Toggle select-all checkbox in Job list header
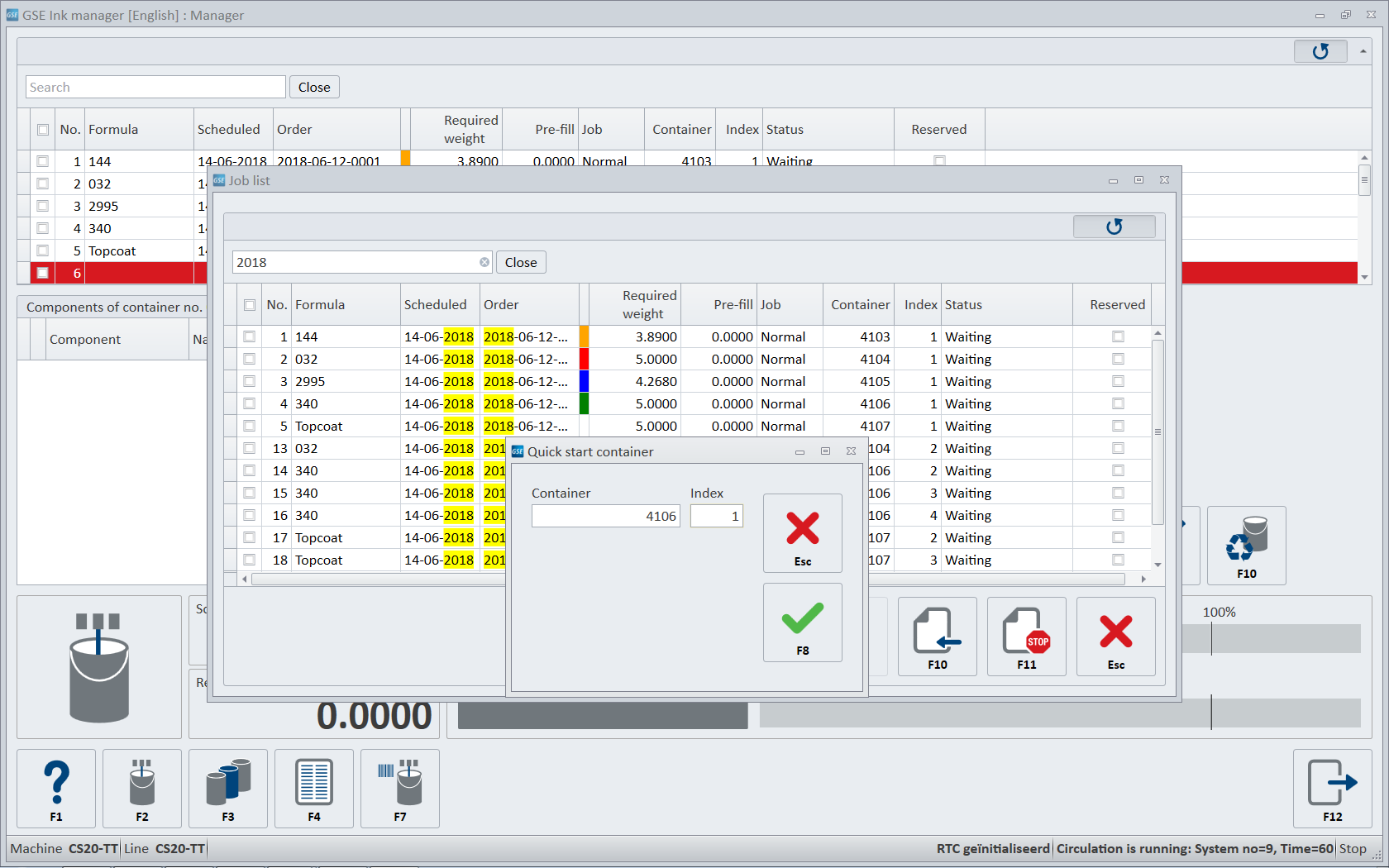Image resolution: width=1389 pixels, height=868 pixels. coord(250,305)
